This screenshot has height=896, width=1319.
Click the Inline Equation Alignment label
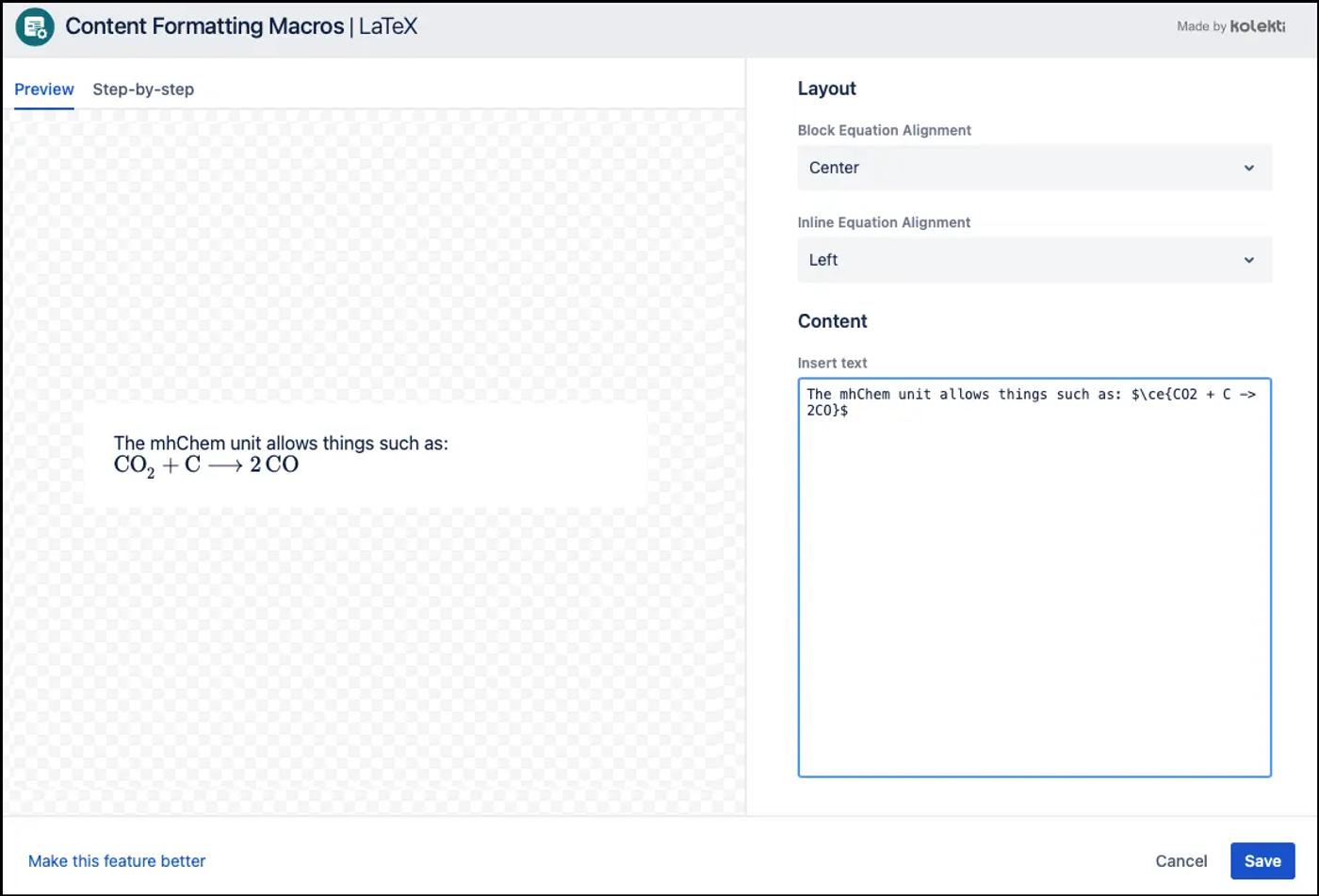[x=884, y=222]
